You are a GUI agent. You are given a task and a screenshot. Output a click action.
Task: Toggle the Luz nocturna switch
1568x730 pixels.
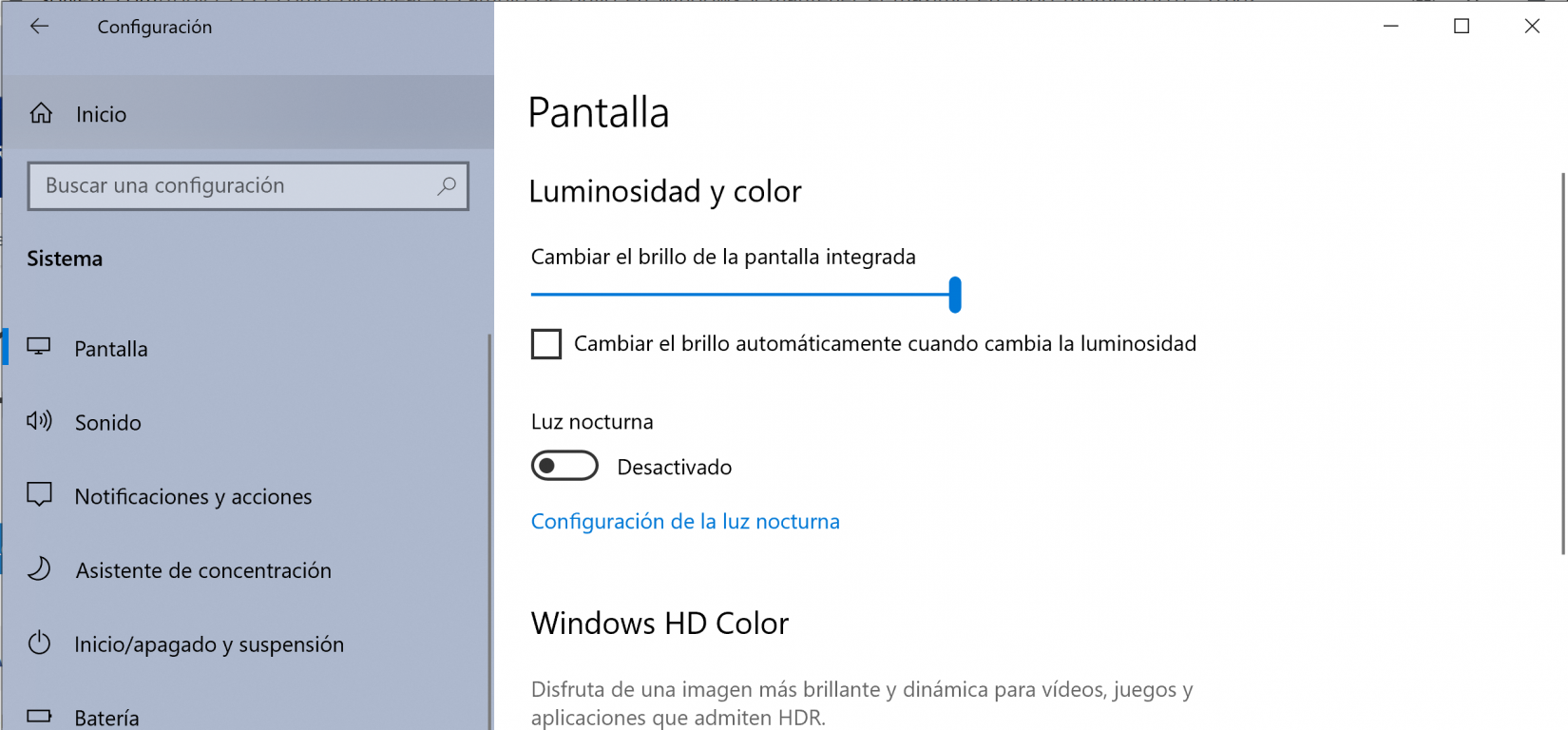click(564, 466)
